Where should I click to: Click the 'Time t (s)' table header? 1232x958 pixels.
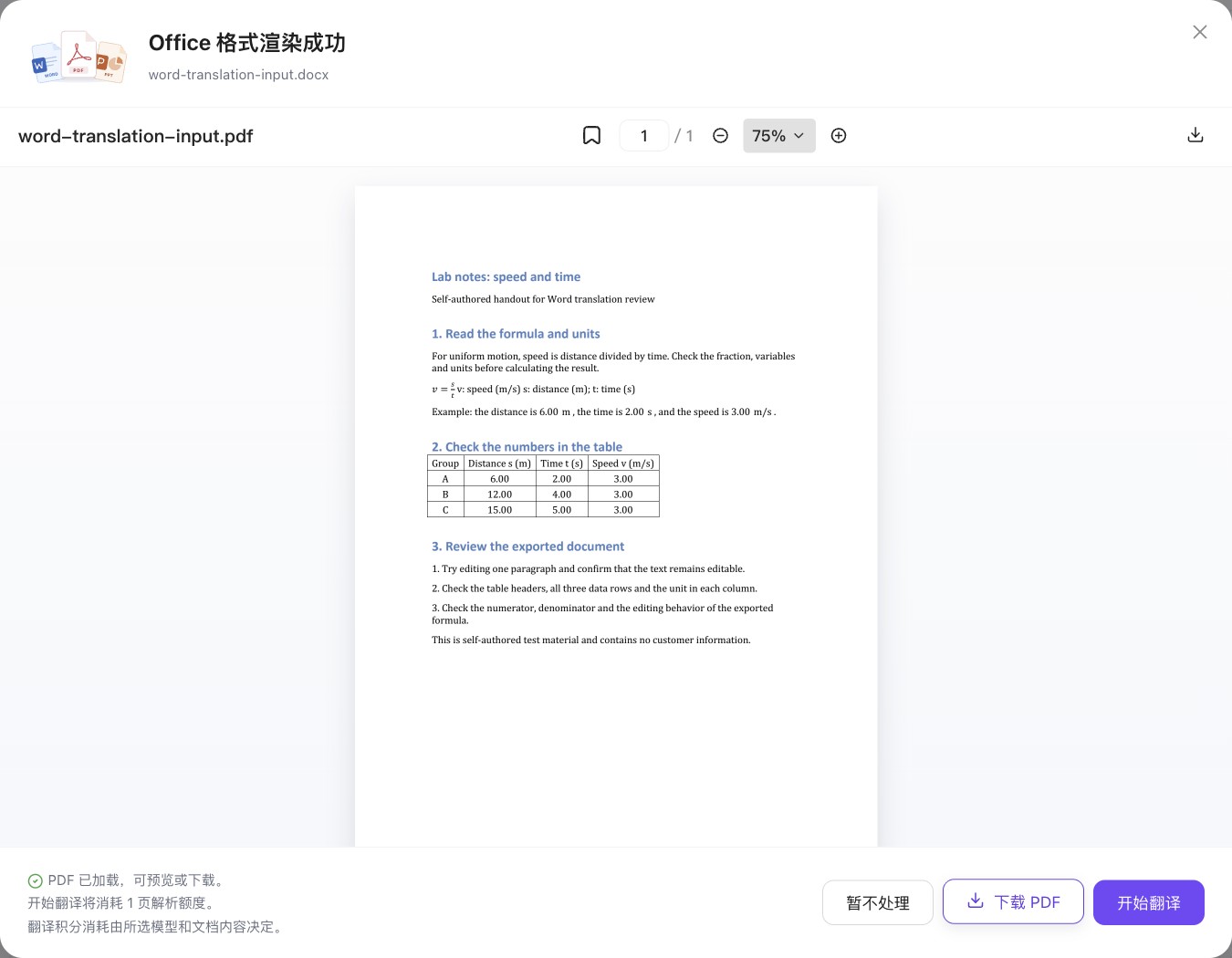[561, 463]
